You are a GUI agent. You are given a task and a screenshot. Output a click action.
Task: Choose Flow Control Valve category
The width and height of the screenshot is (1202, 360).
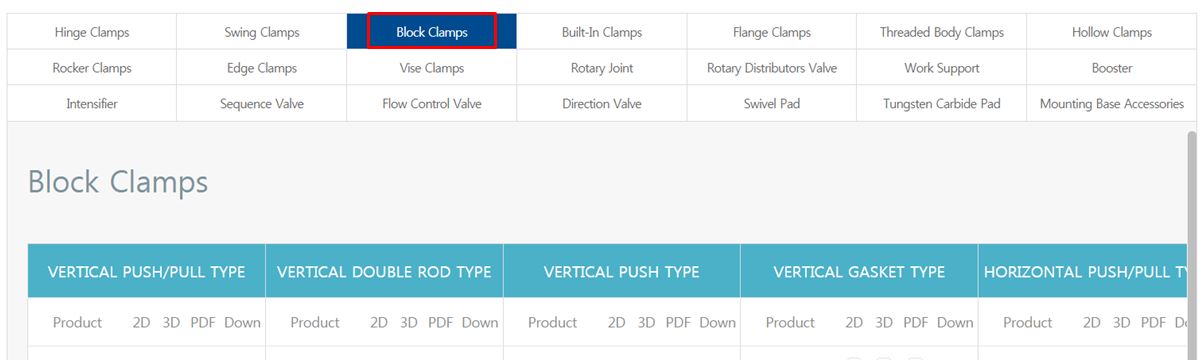click(x=432, y=104)
